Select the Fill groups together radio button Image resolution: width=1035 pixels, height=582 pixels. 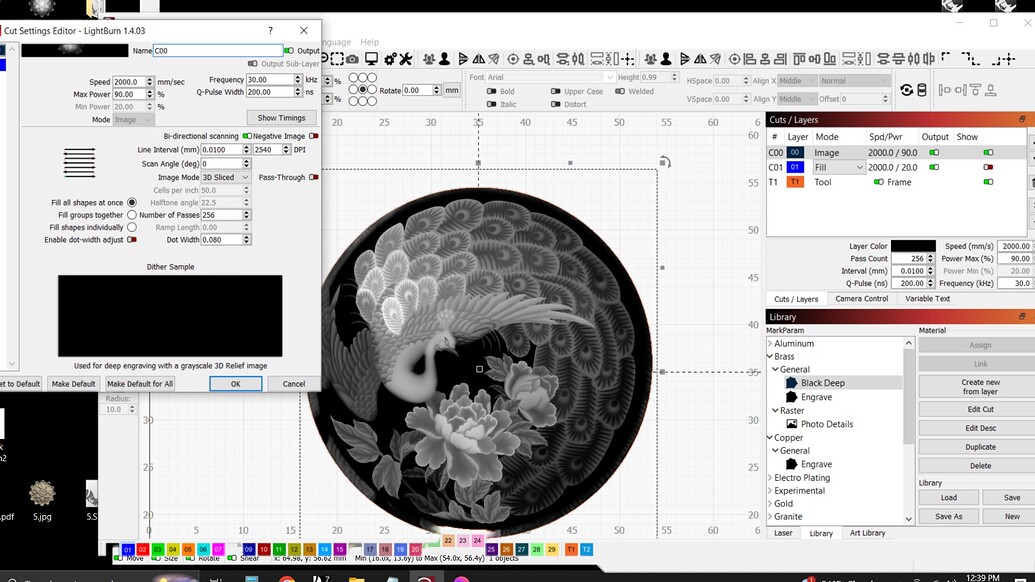point(130,214)
